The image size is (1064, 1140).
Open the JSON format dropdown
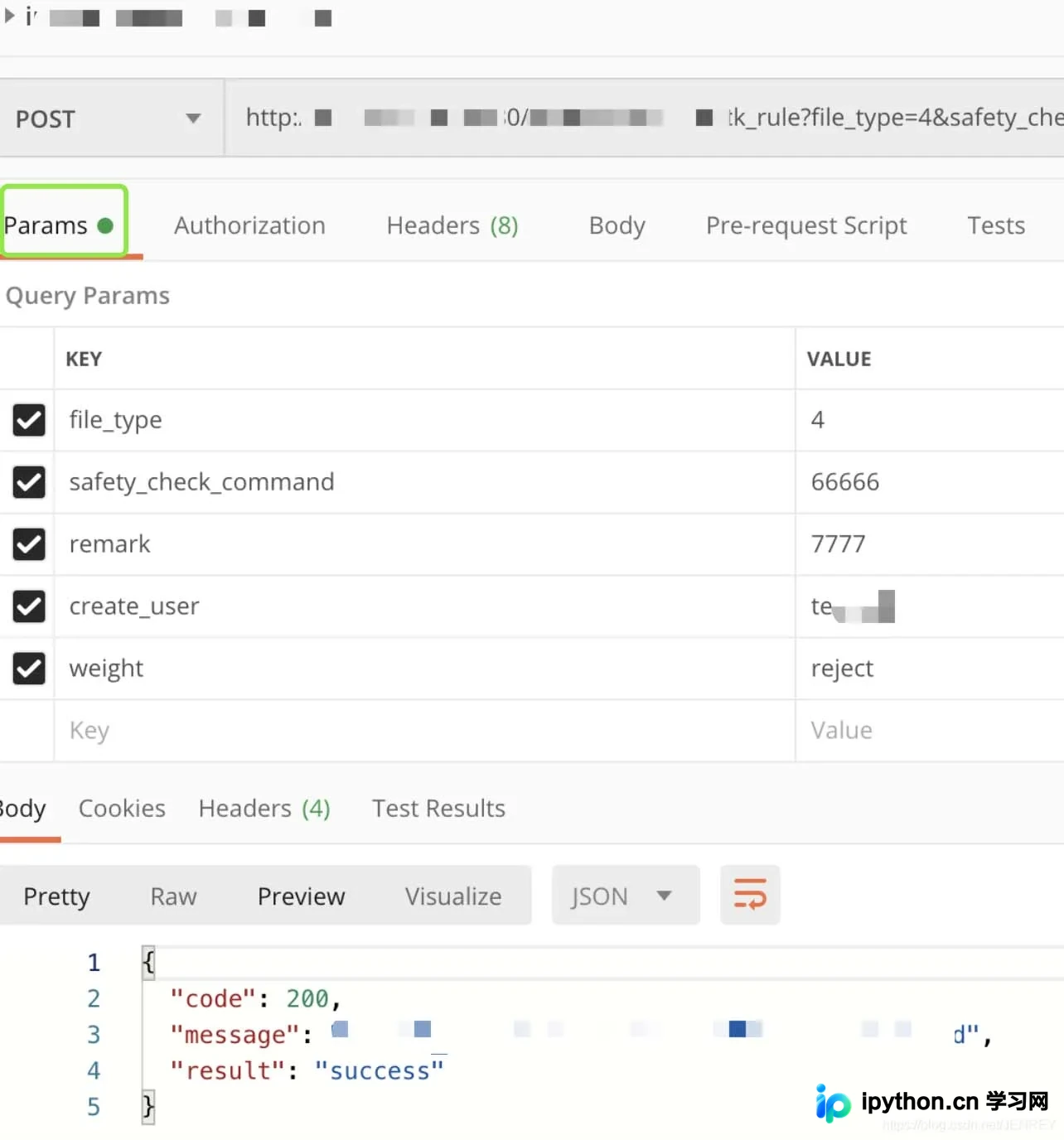pyautogui.click(x=626, y=895)
